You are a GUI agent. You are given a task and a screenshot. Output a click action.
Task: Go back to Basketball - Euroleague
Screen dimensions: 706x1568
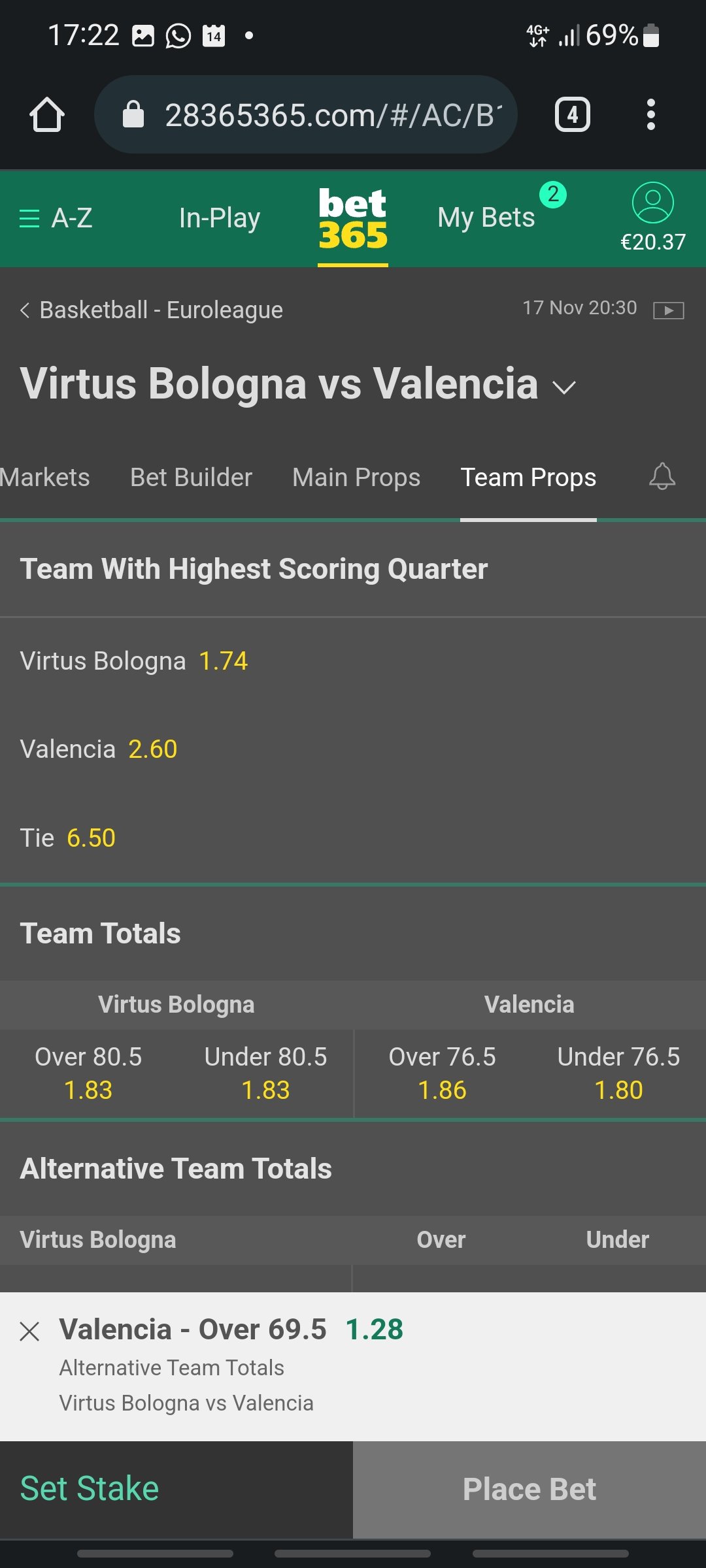tap(152, 310)
